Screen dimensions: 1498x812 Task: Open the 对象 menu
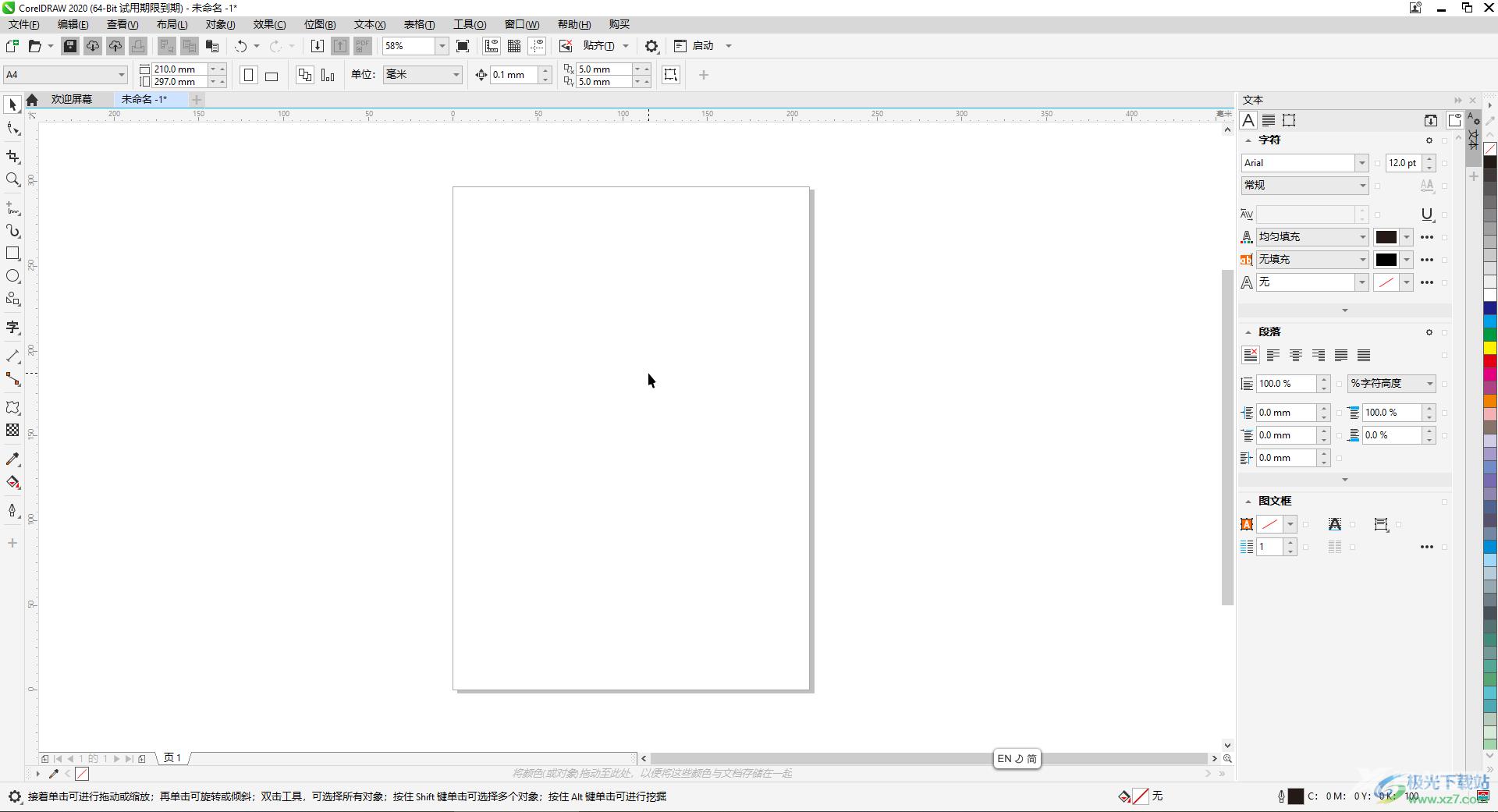pyautogui.click(x=221, y=24)
